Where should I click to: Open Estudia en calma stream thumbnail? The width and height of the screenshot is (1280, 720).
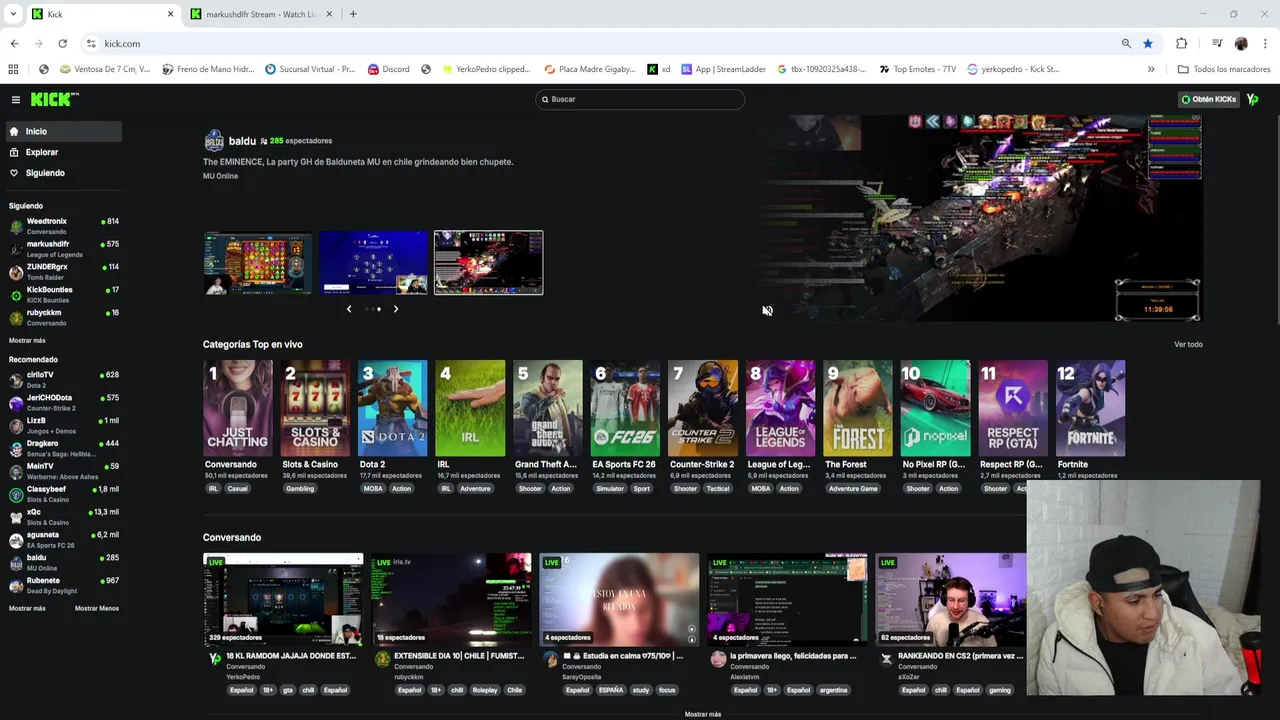[619, 599]
